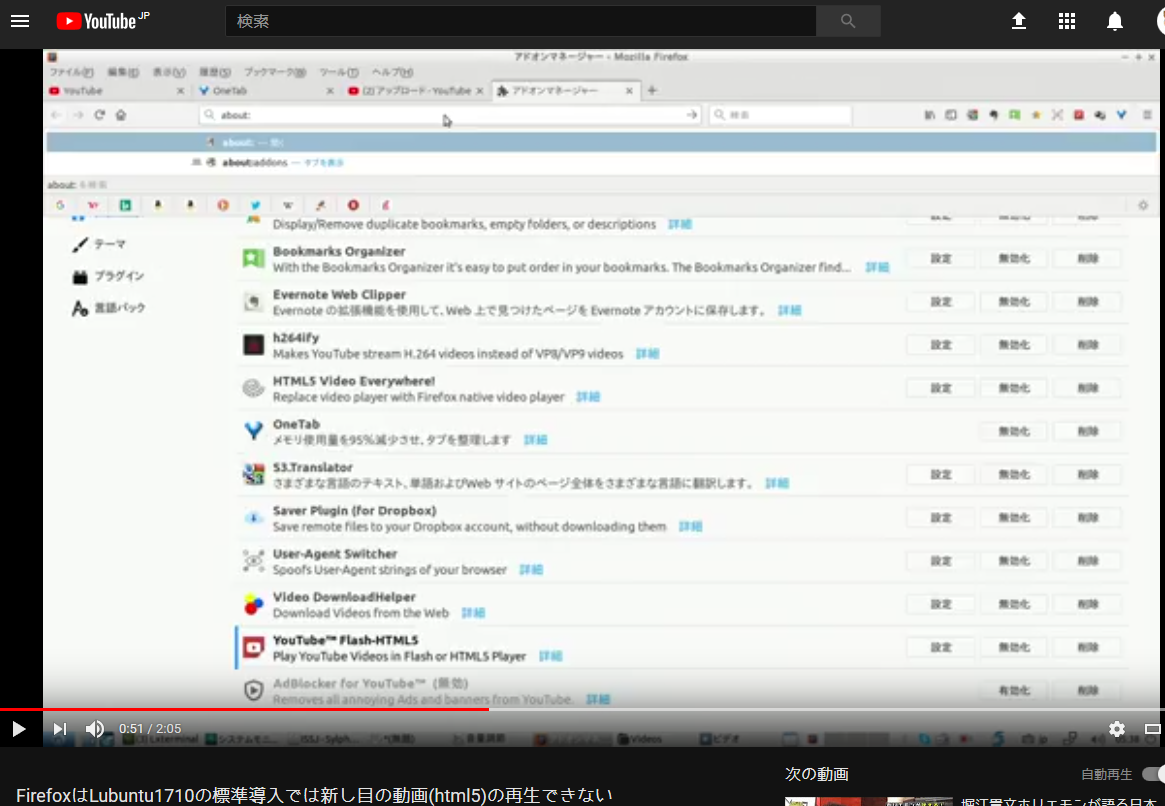Click the video frame to start playback
This screenshot has height=806, width=1165.
(x=600, y=400)
